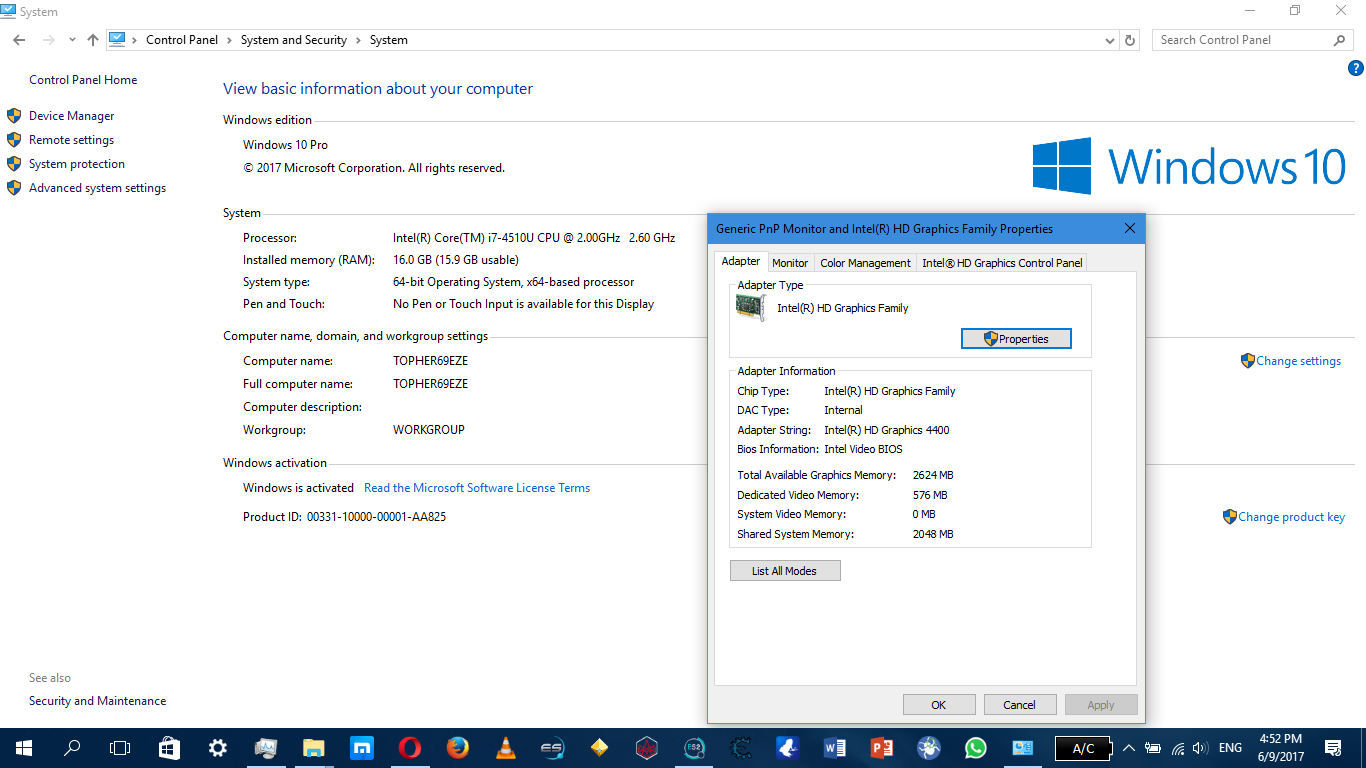Open Task View on taskbar
Viewport: 1366px width, 768px height.
pyautogui.click(x=120, y=748)
